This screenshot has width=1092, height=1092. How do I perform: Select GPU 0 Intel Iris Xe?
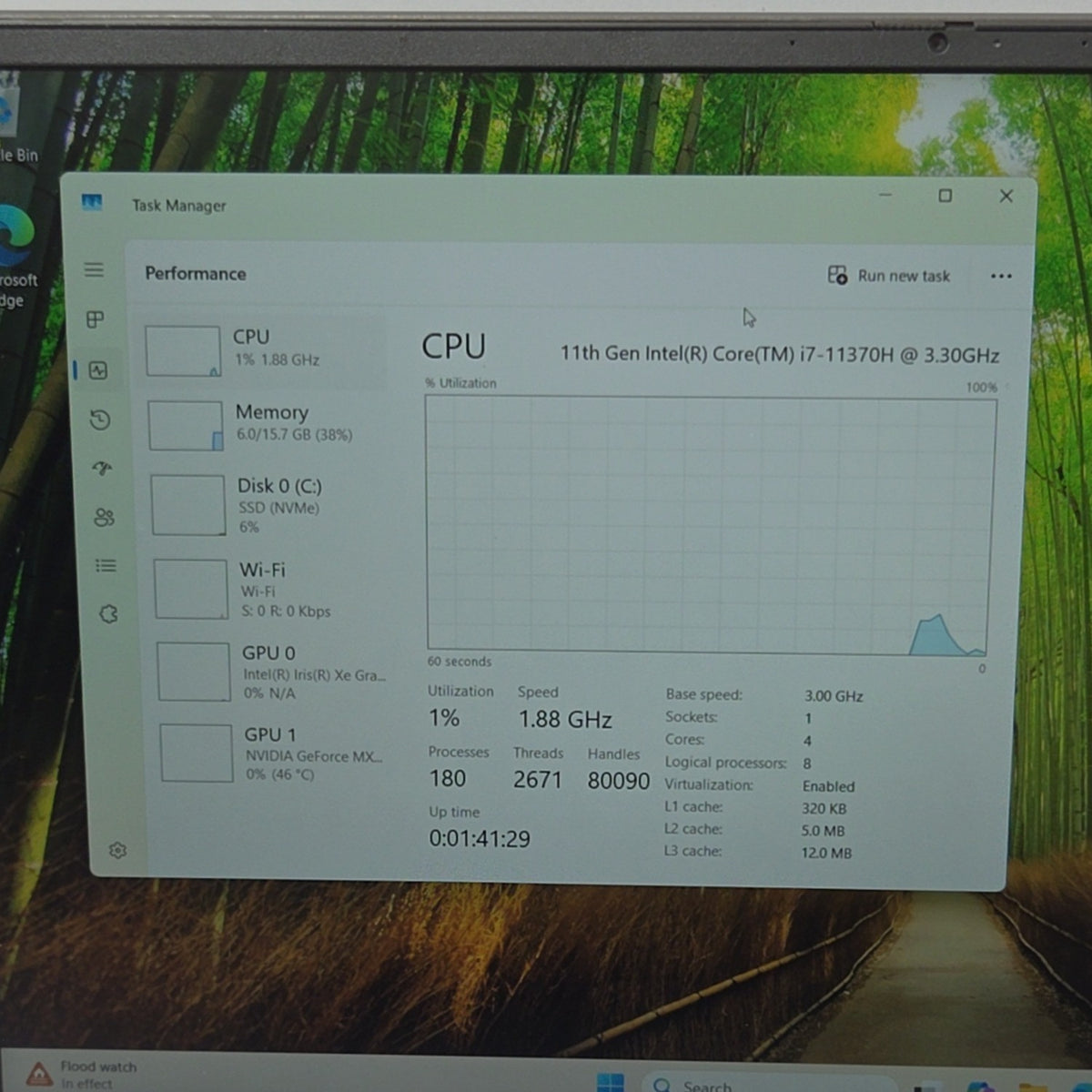[x=271, y=672]
